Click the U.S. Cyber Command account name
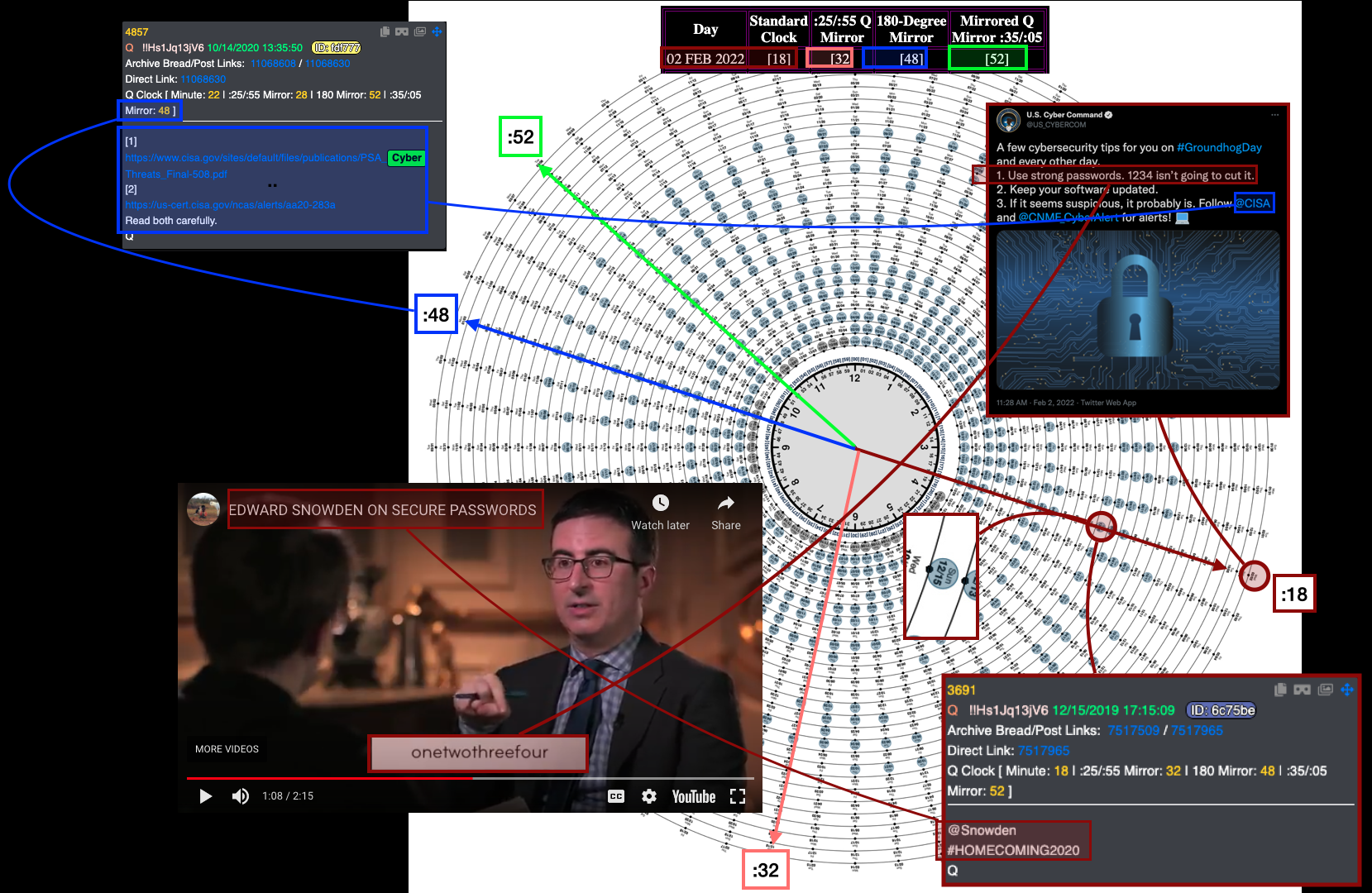This screenshot has height=893, width=1372. (1064, 115)
